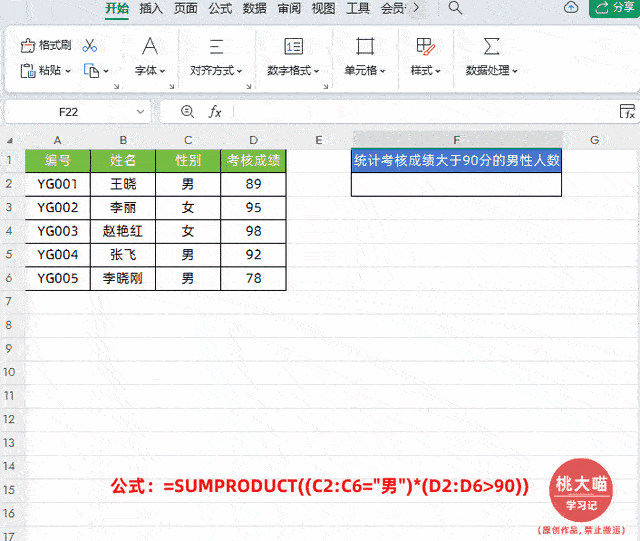640x541 pixels.
Task: Click the Paste (粘贴) clipboard icon
Action: [28, 71]
